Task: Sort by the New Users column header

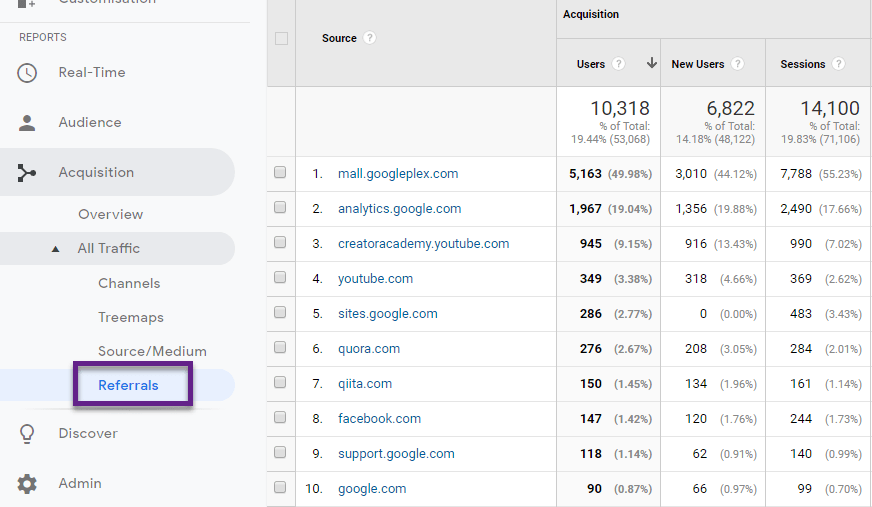Action: click(697, 64)
